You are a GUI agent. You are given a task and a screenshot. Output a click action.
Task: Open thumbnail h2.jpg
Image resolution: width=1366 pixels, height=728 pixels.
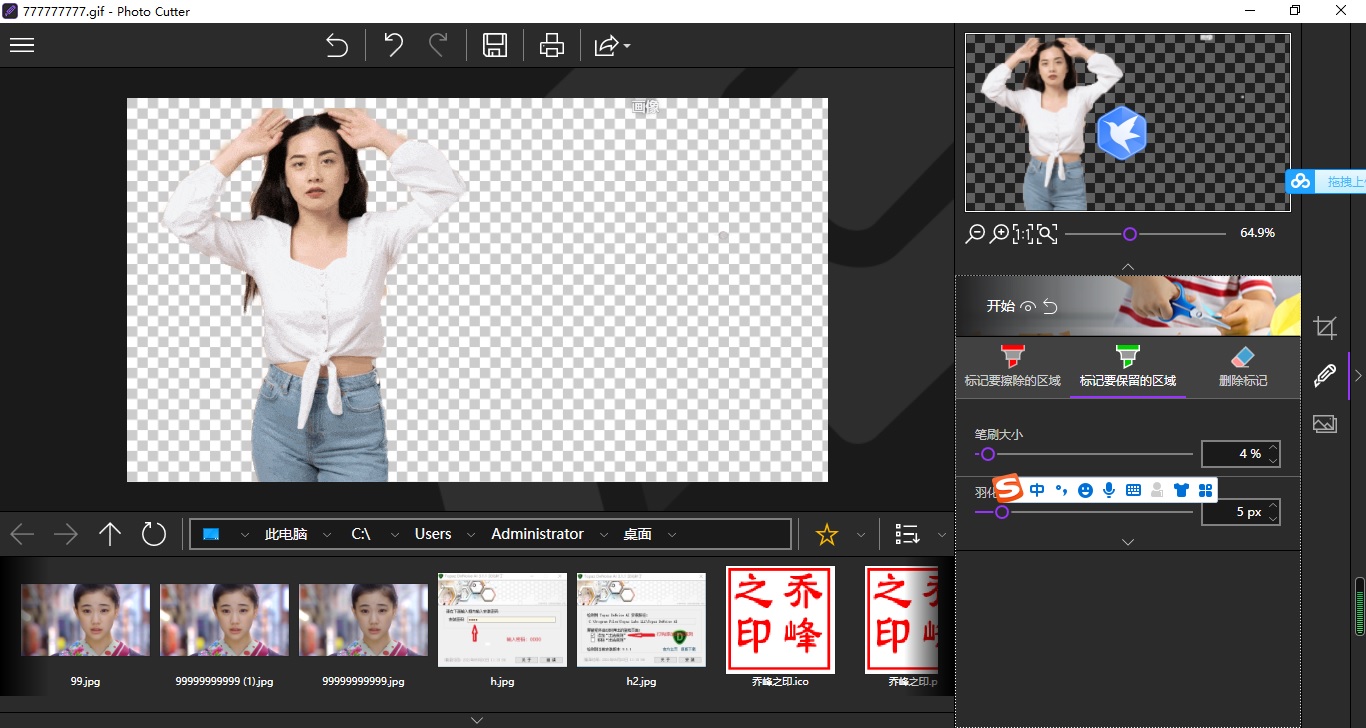[641, 620]
